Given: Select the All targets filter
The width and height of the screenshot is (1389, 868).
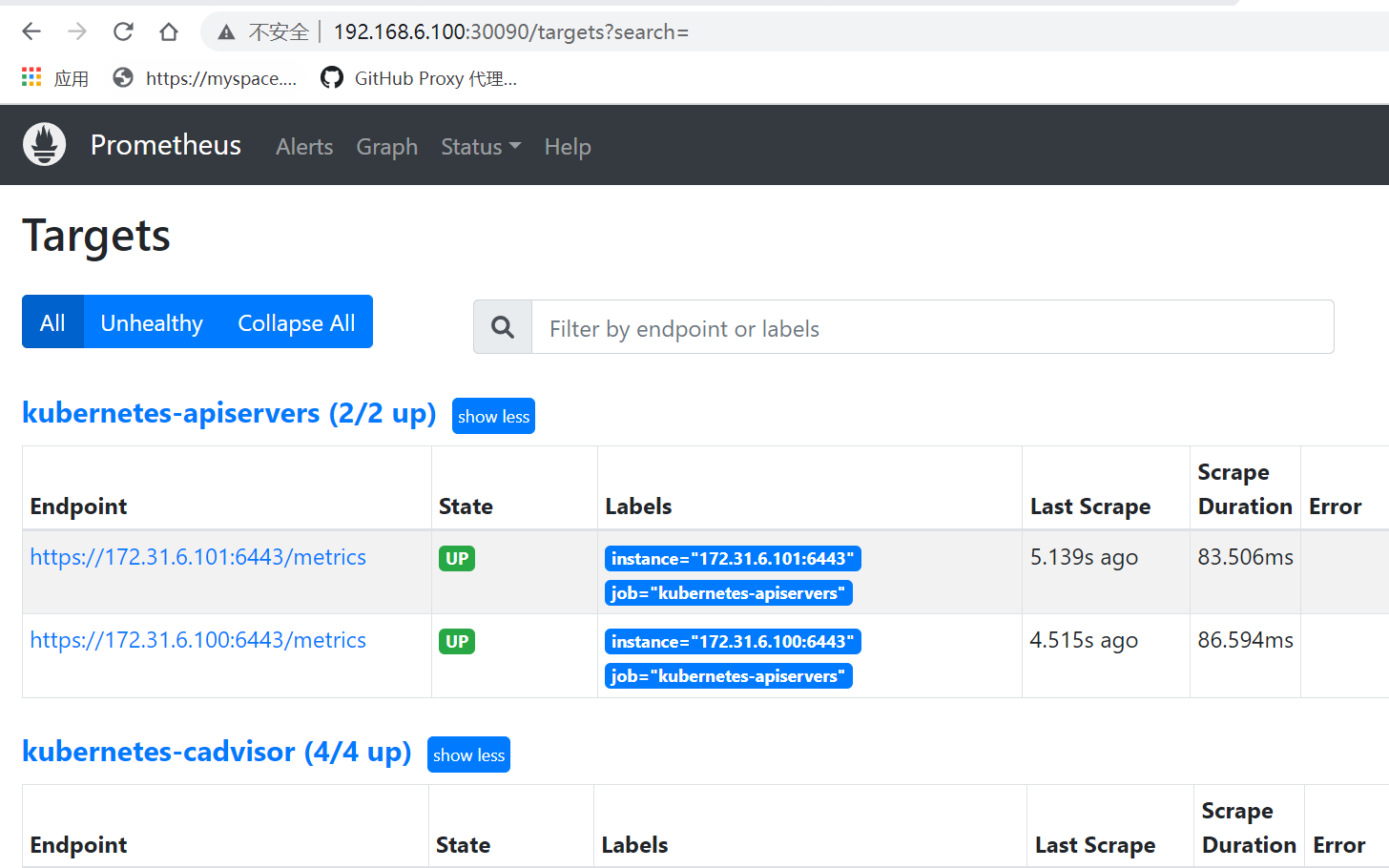Looking at the screenshot, I should click(x=52, y=322).
